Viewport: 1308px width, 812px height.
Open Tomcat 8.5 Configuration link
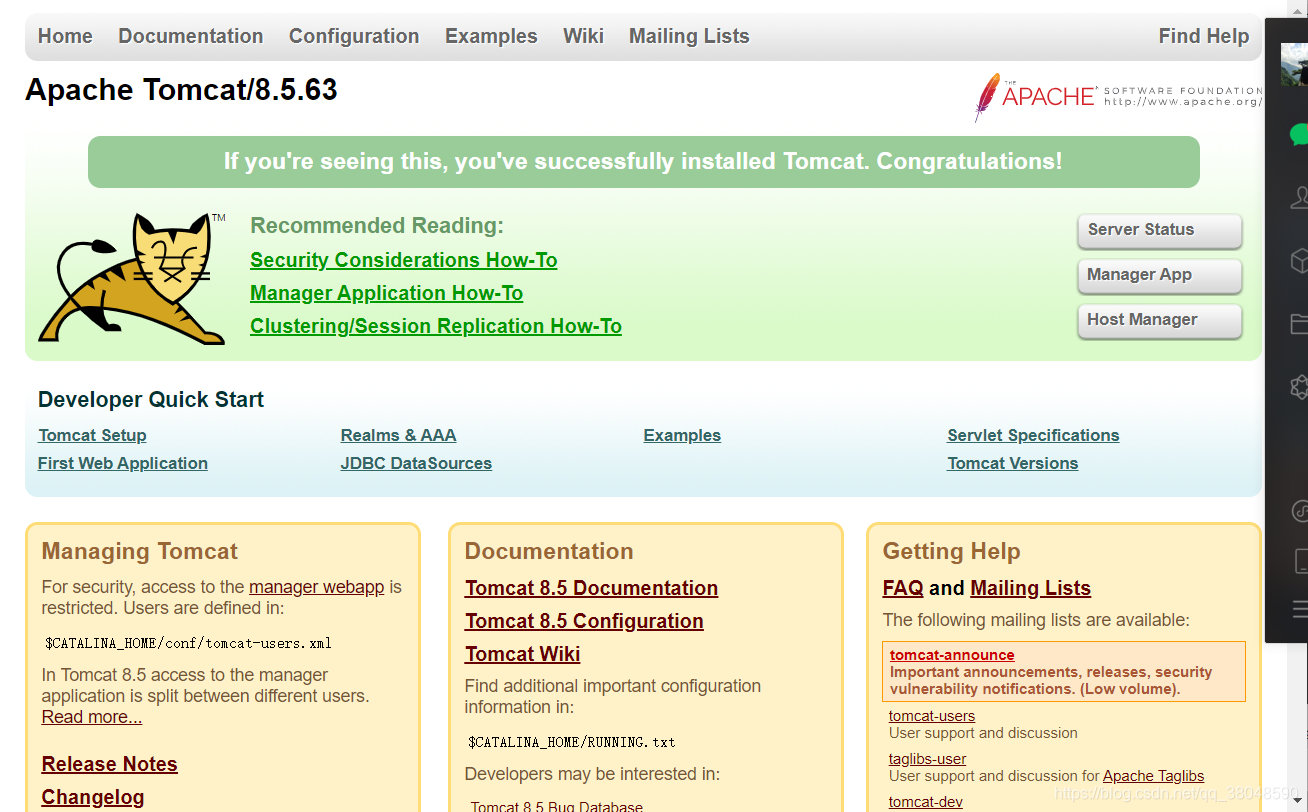click(584, 621)
